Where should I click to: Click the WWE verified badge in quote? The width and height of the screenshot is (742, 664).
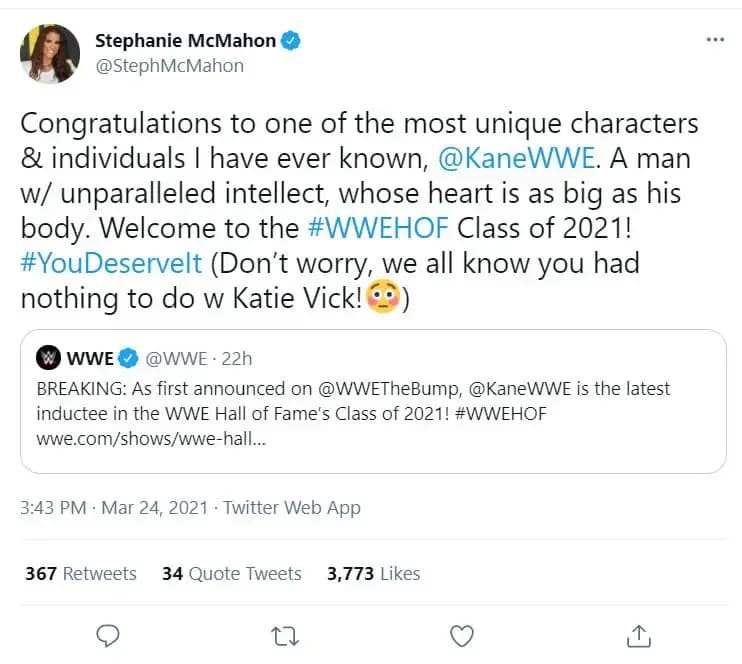coord(129,357)
